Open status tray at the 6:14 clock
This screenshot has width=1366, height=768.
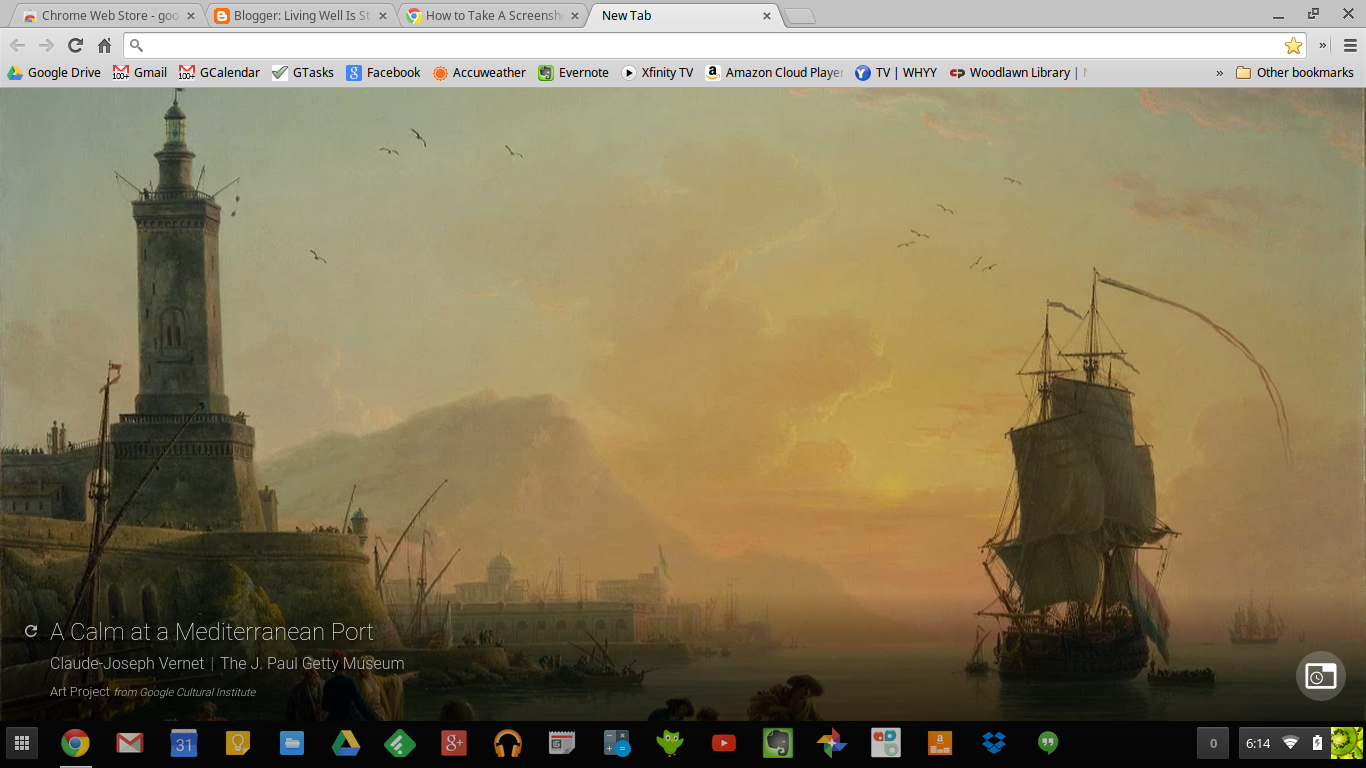pos(1258,743)
